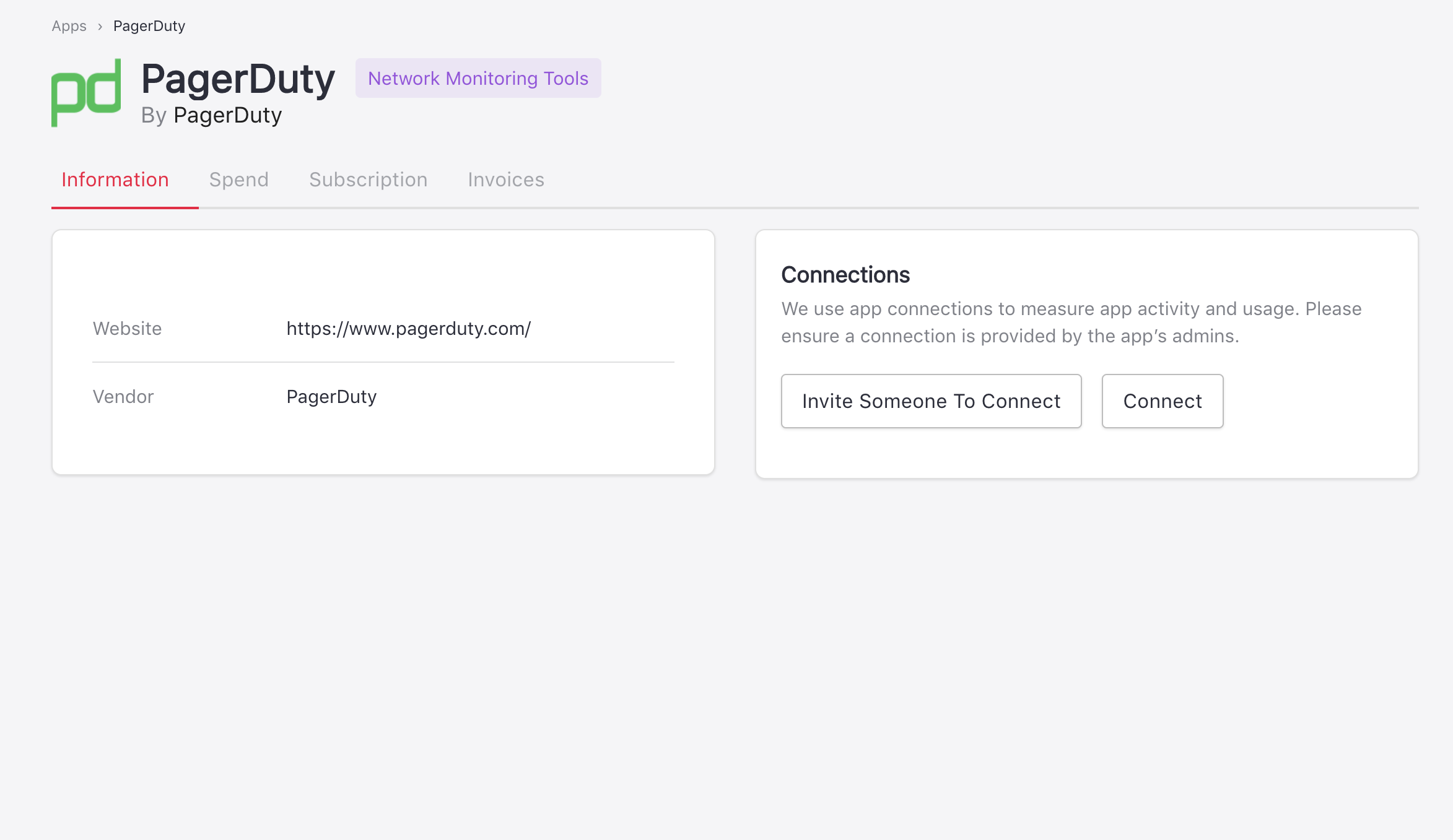Screen dimensions: 1453x840
Task: Click the large PagerDuty app title
Action: [x=238, y=79]
